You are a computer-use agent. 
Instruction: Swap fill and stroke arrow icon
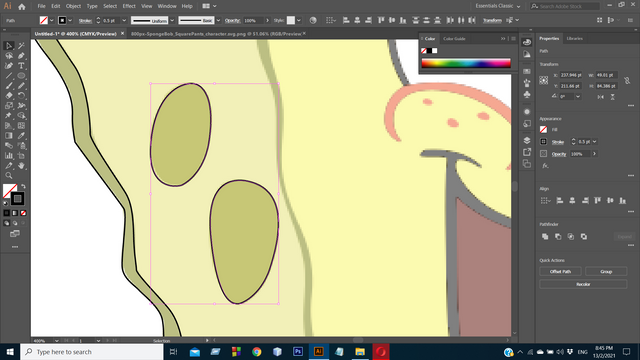click(23, 187)
